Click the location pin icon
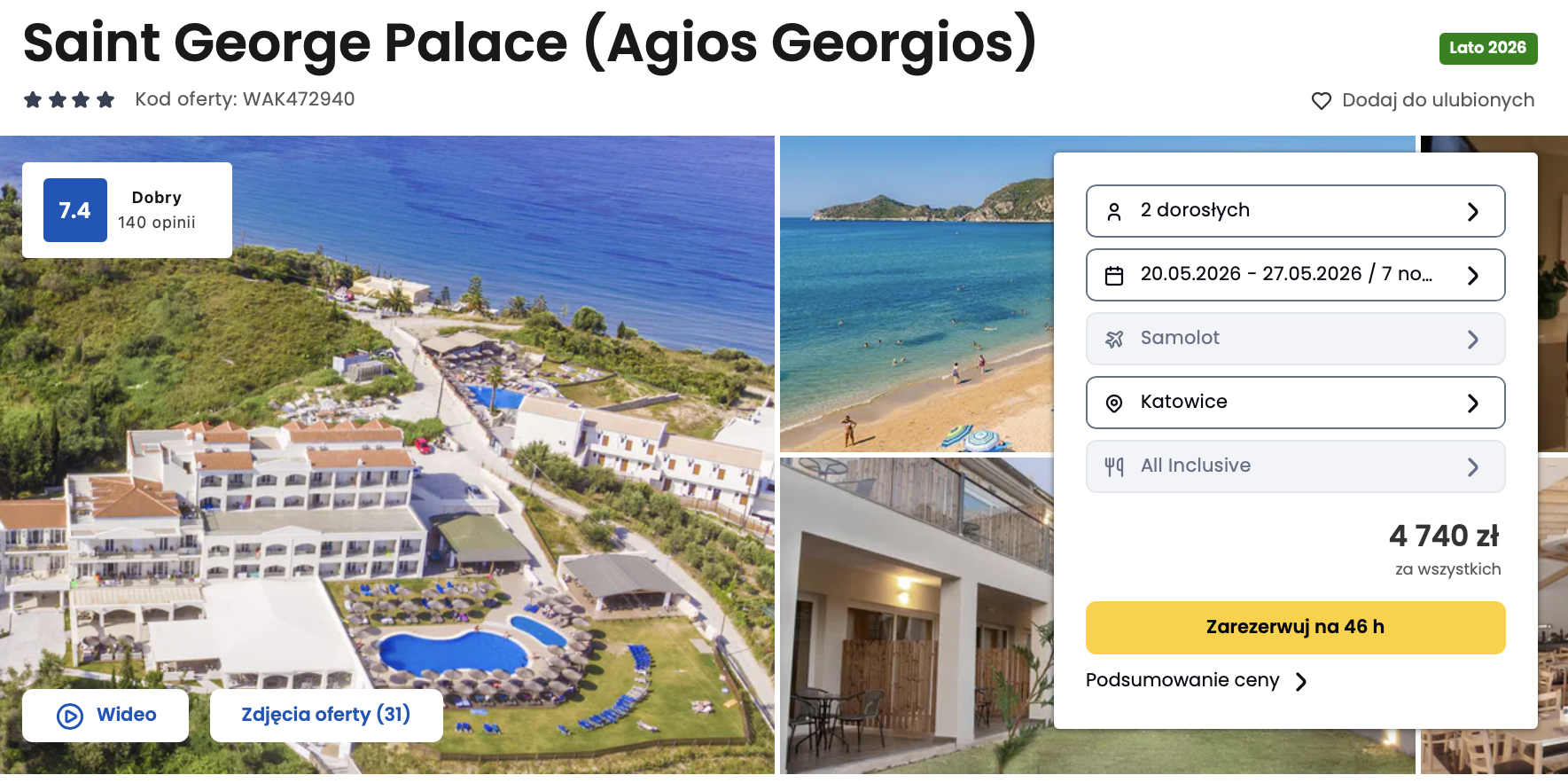Image resolution: width=1568 pixels, height=783 pixels. pos(1114,403)
